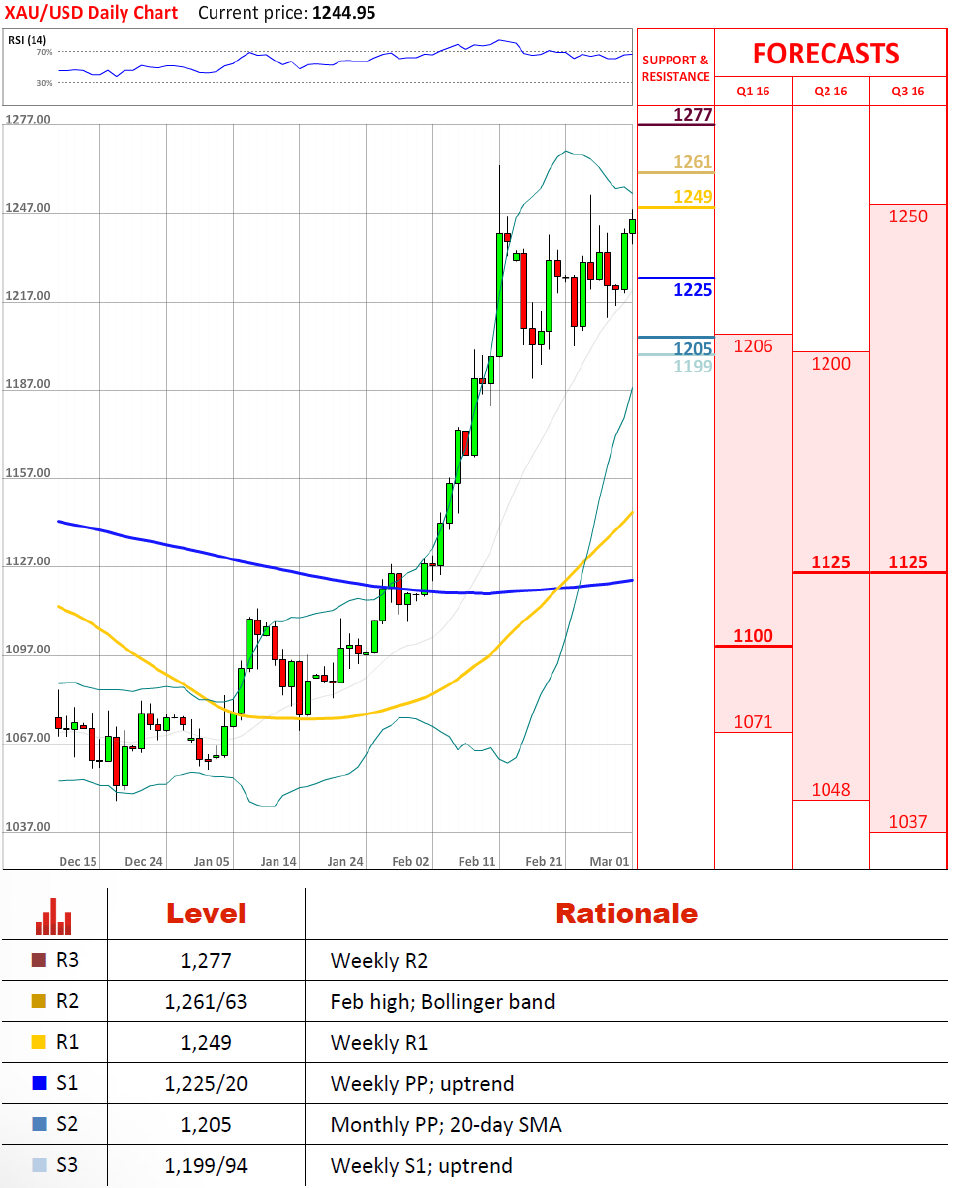Click the Mar 01 date axis label
This screenshot has width=953, height=1188.
pos(609,861)
